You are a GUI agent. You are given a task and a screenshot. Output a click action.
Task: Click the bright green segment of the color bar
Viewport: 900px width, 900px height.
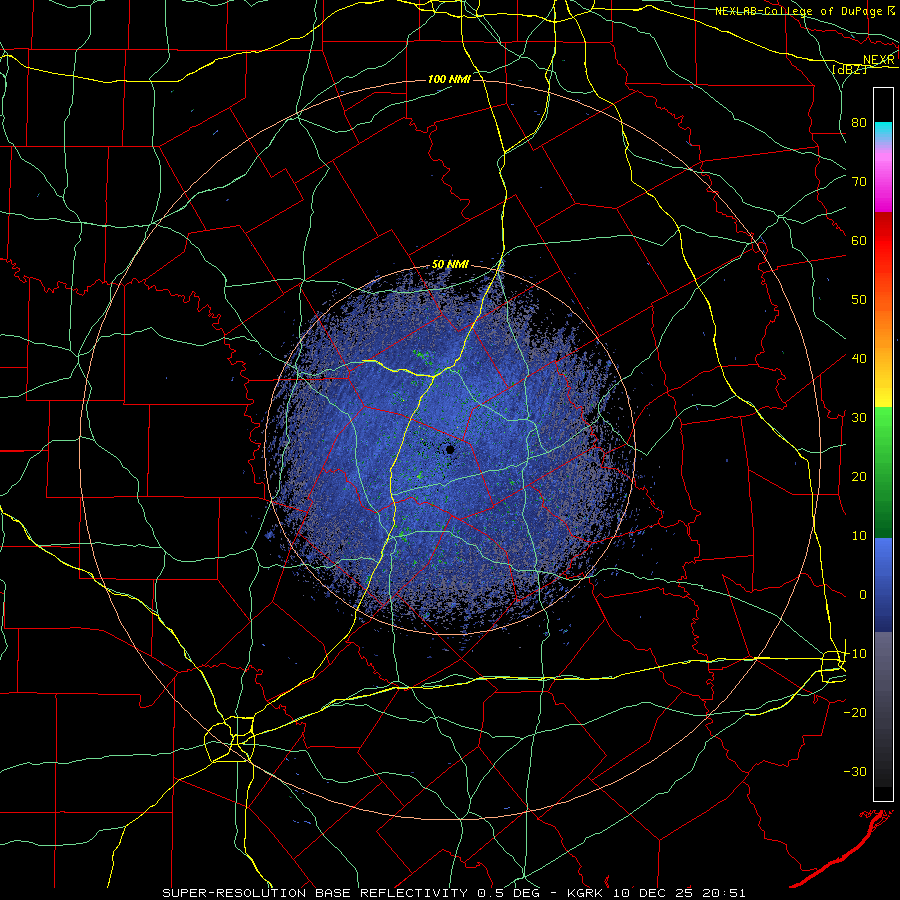pos(883,428)
